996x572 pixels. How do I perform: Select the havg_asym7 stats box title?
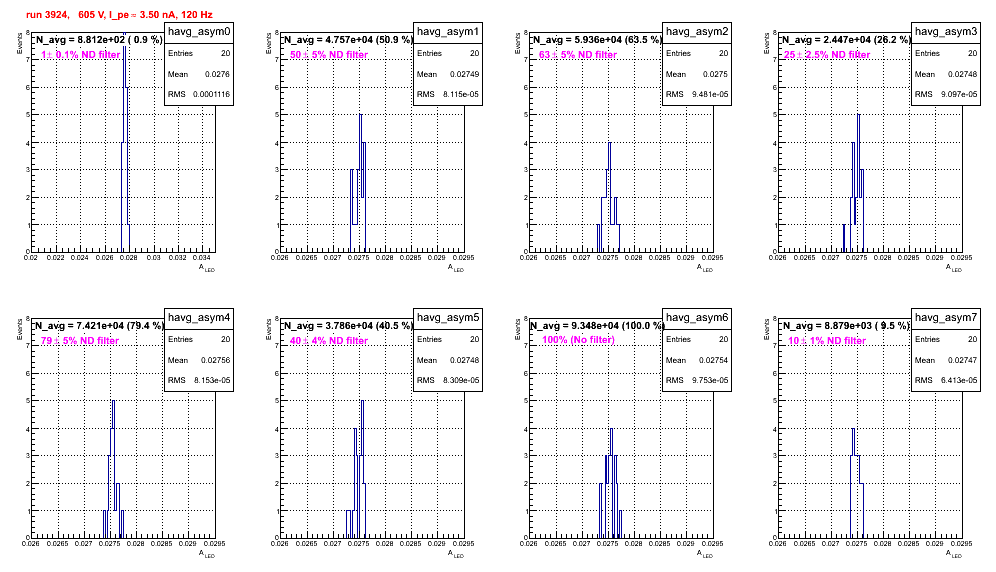(x=946, y=318)
